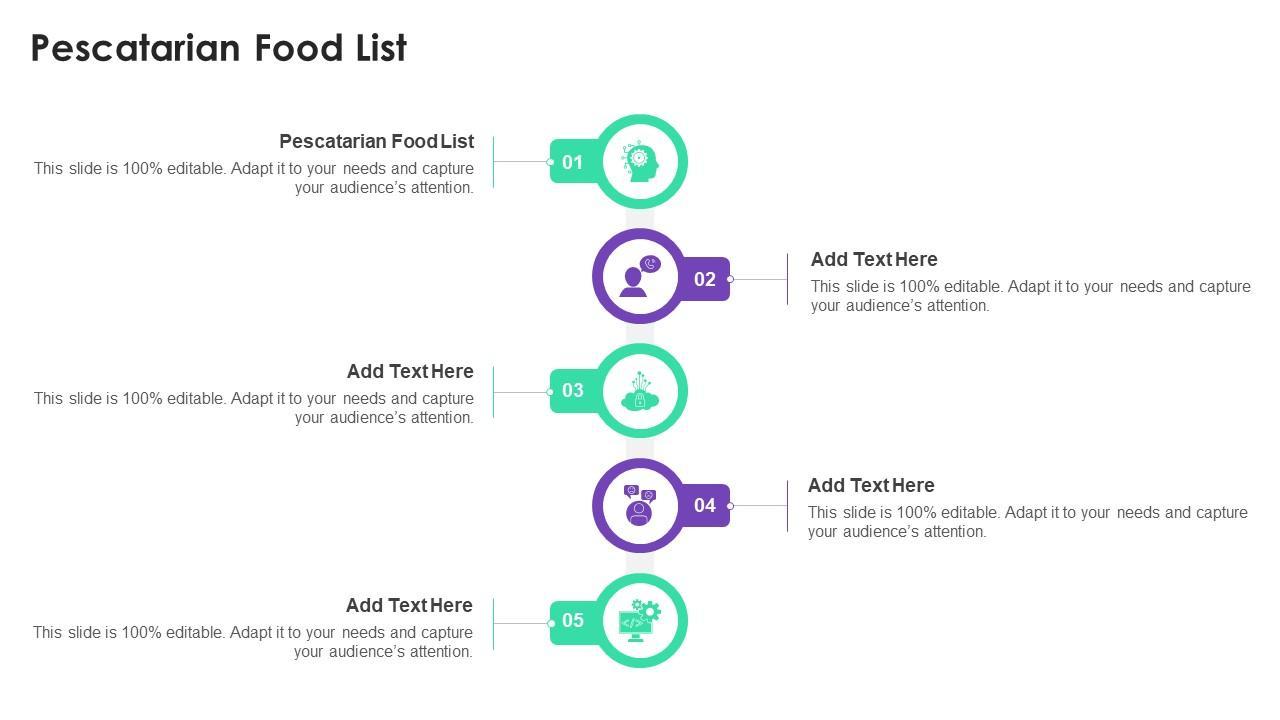Screen dimensions: 1280x720
Task: Click the Add Text Here heading for step 05
Action: point(409,605)
